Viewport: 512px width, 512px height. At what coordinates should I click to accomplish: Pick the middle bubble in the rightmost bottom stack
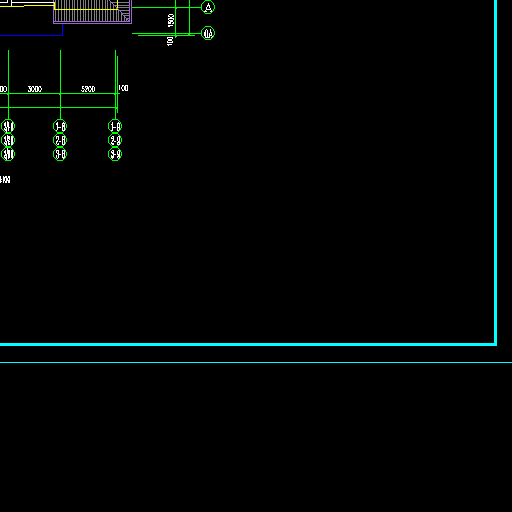[x=115, y=140]
